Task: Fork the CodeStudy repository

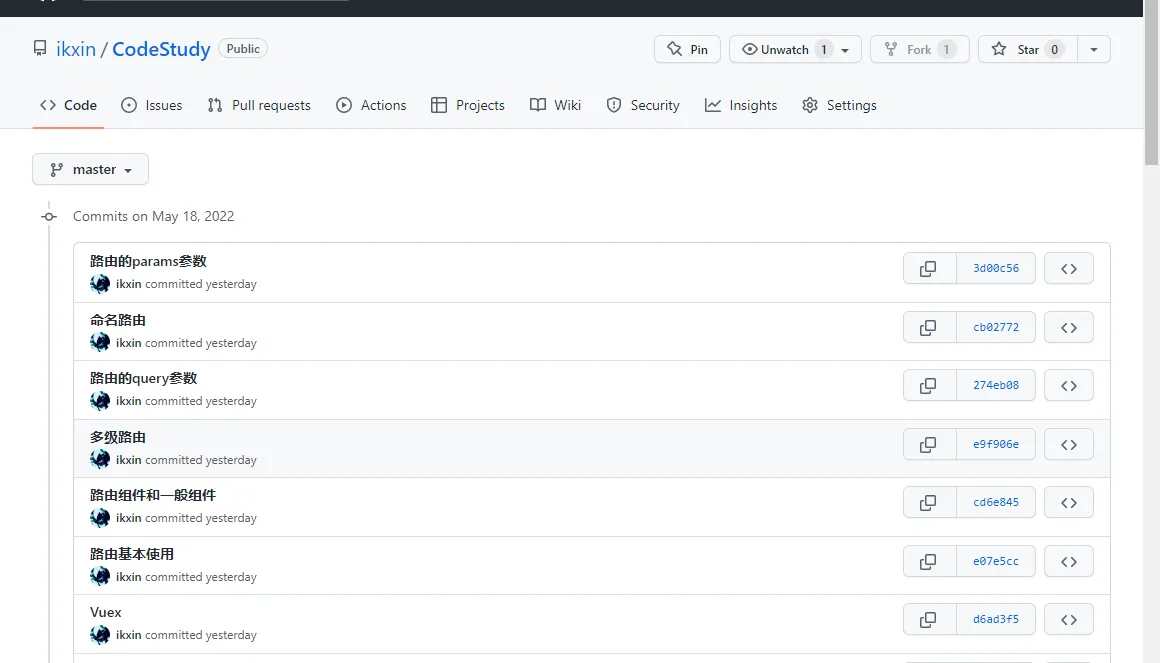Action: pyautogui.click(x=920, y=50)
